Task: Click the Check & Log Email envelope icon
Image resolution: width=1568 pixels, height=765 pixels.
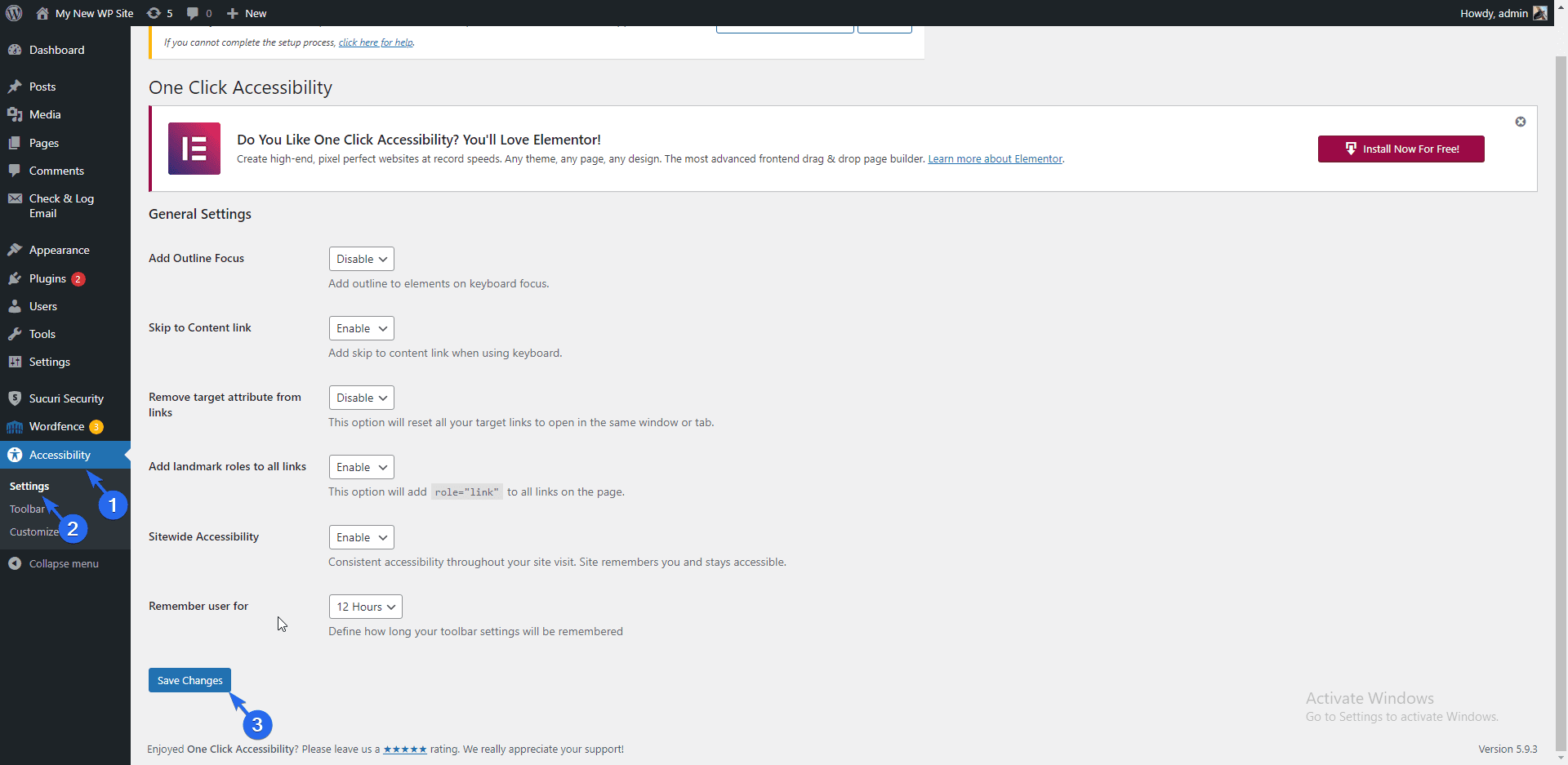Action: [x=15, y=198]
